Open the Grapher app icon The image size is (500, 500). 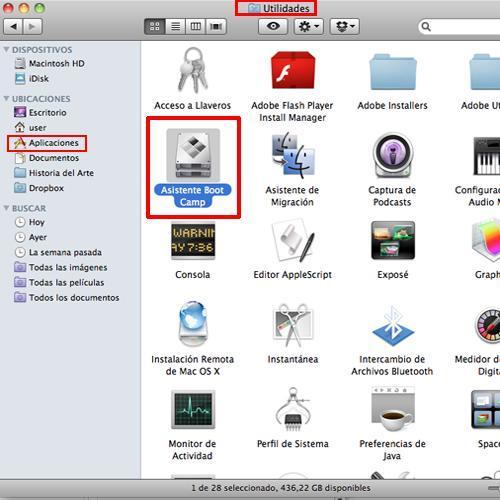487,241
